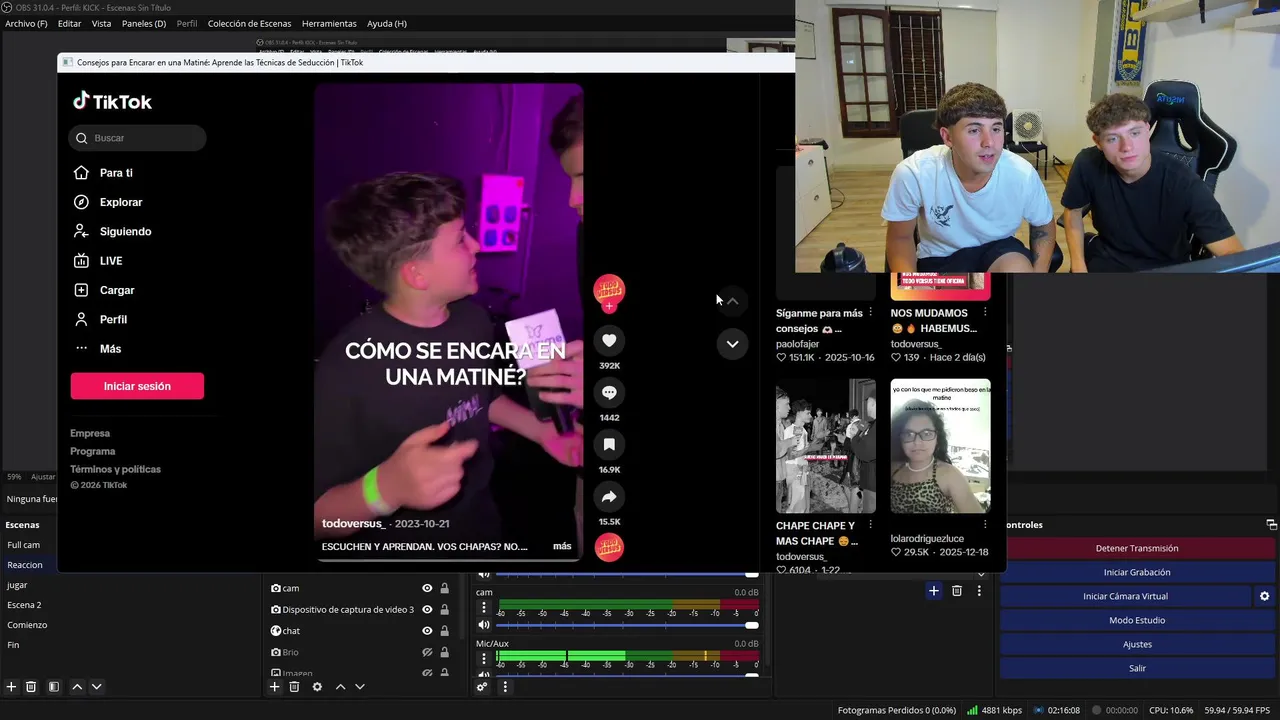
Task: Open advanced audio properties gear icon
Action: pos(482,687)
